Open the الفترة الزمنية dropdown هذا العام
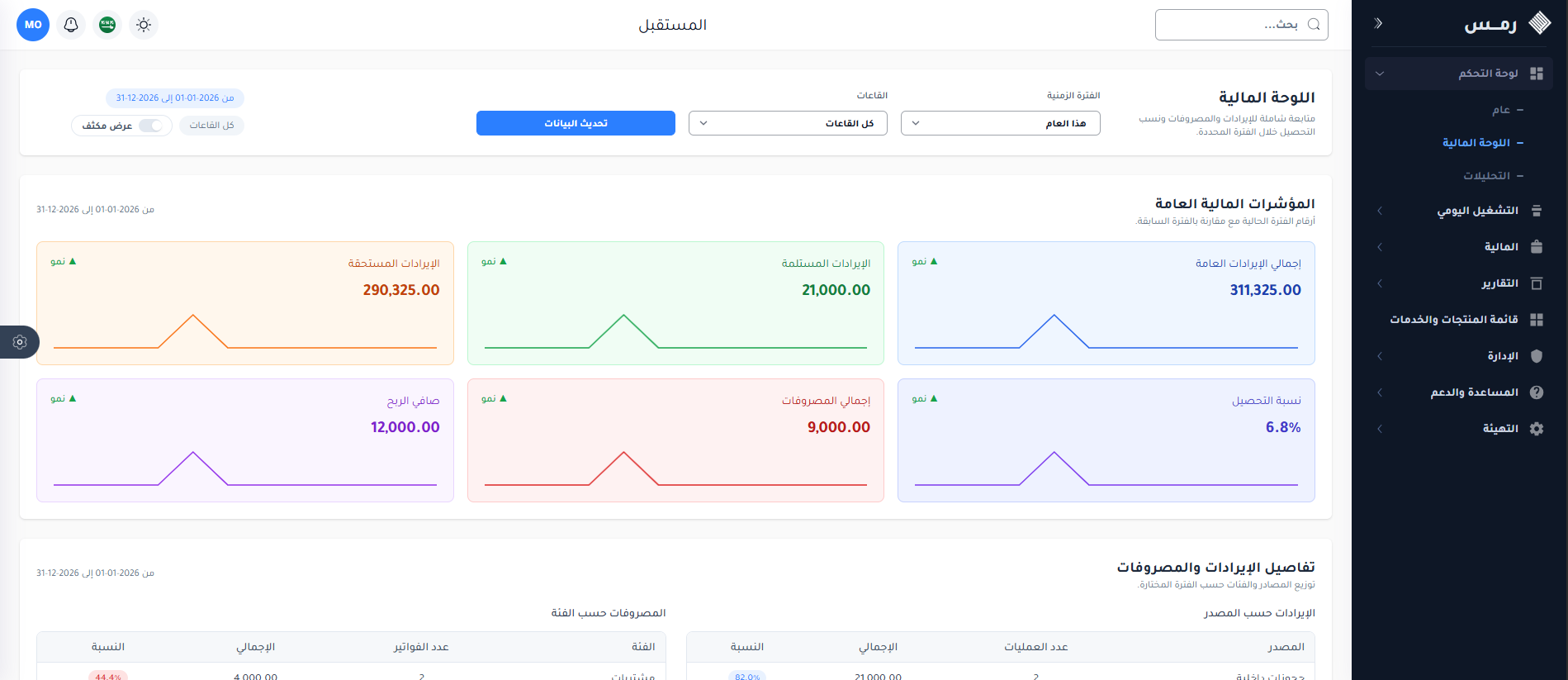The image size is (1568, 680). [x=1000, y=123]
